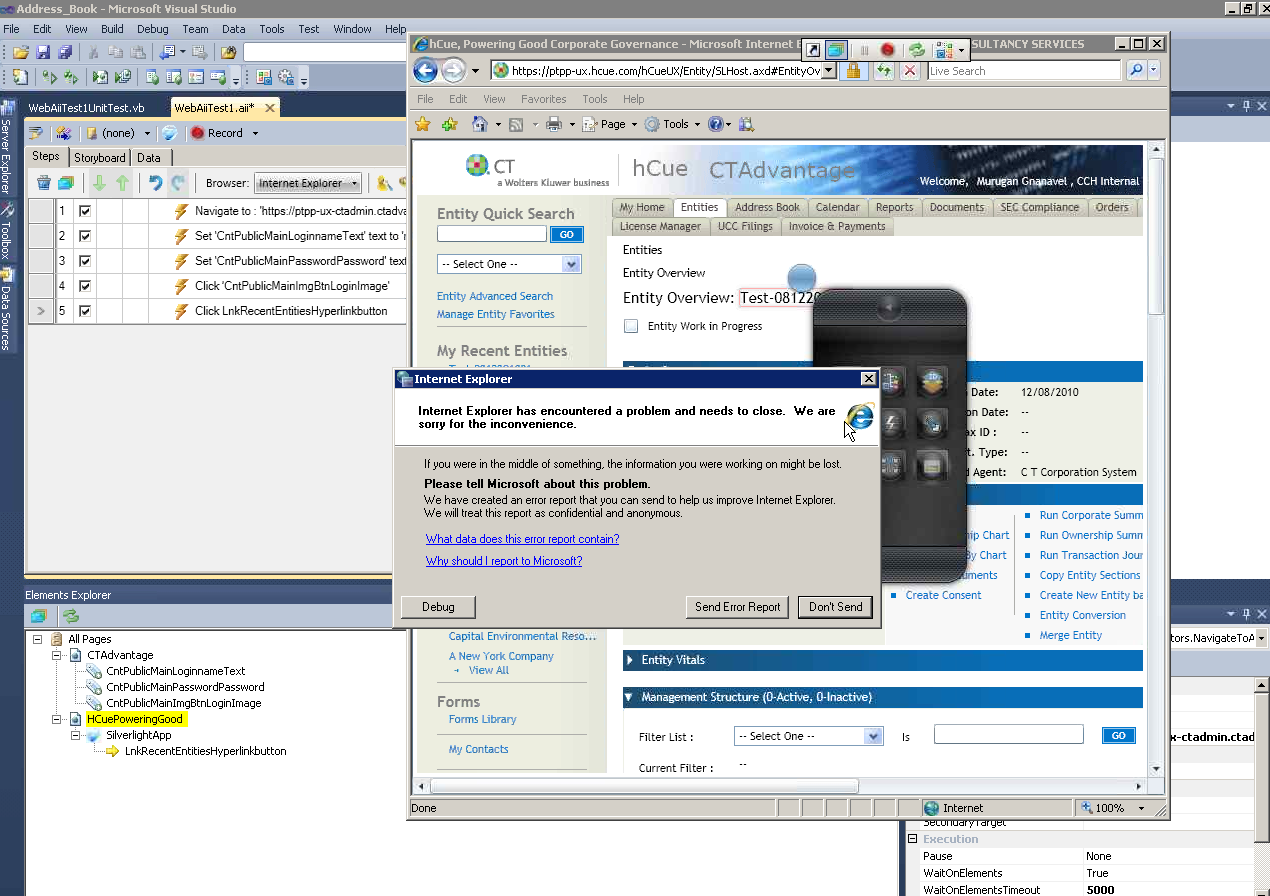The height and width of the screenshot is (896, 1270).
Task: Click the red Record button icon in test toolbar
Action: 197,133
